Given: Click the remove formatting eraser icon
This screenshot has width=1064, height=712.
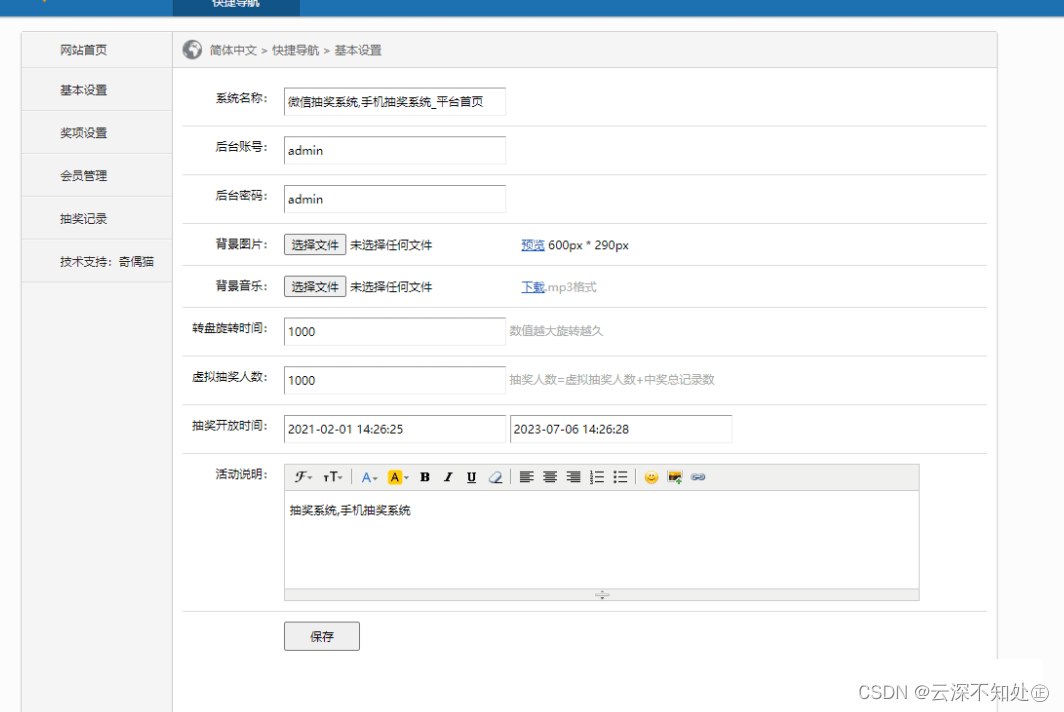Looking at the screenshot, I should tap(494, 477).
